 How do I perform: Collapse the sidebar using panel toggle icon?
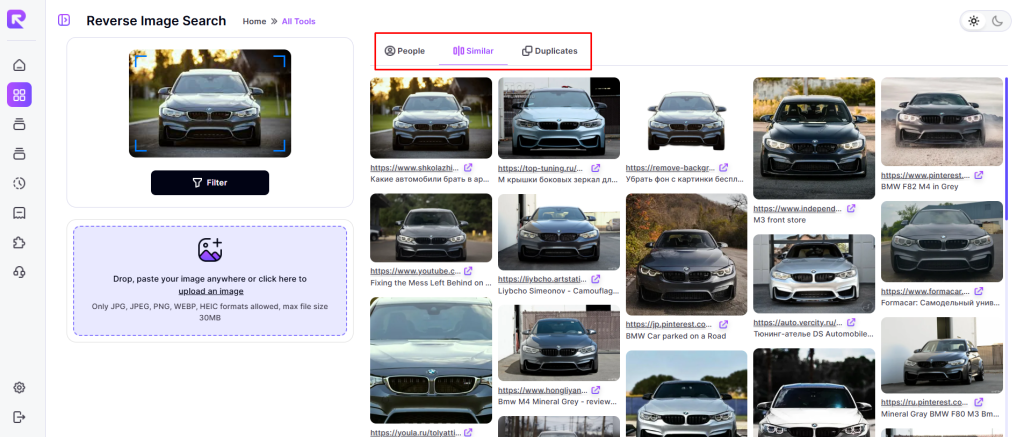coord(64,21)
